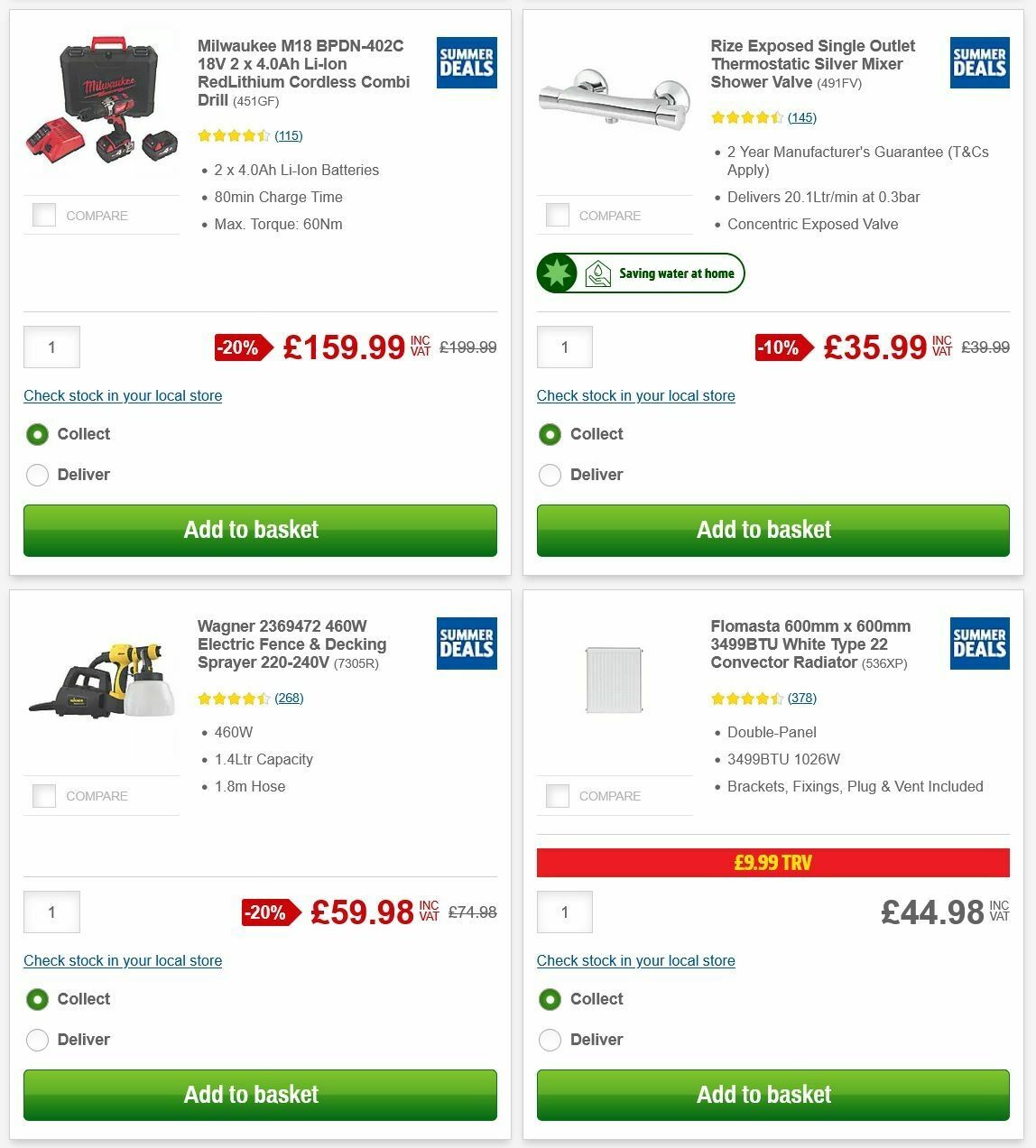Open the (115) reviews for the Milwaukee drill

[x=288, y=135]
